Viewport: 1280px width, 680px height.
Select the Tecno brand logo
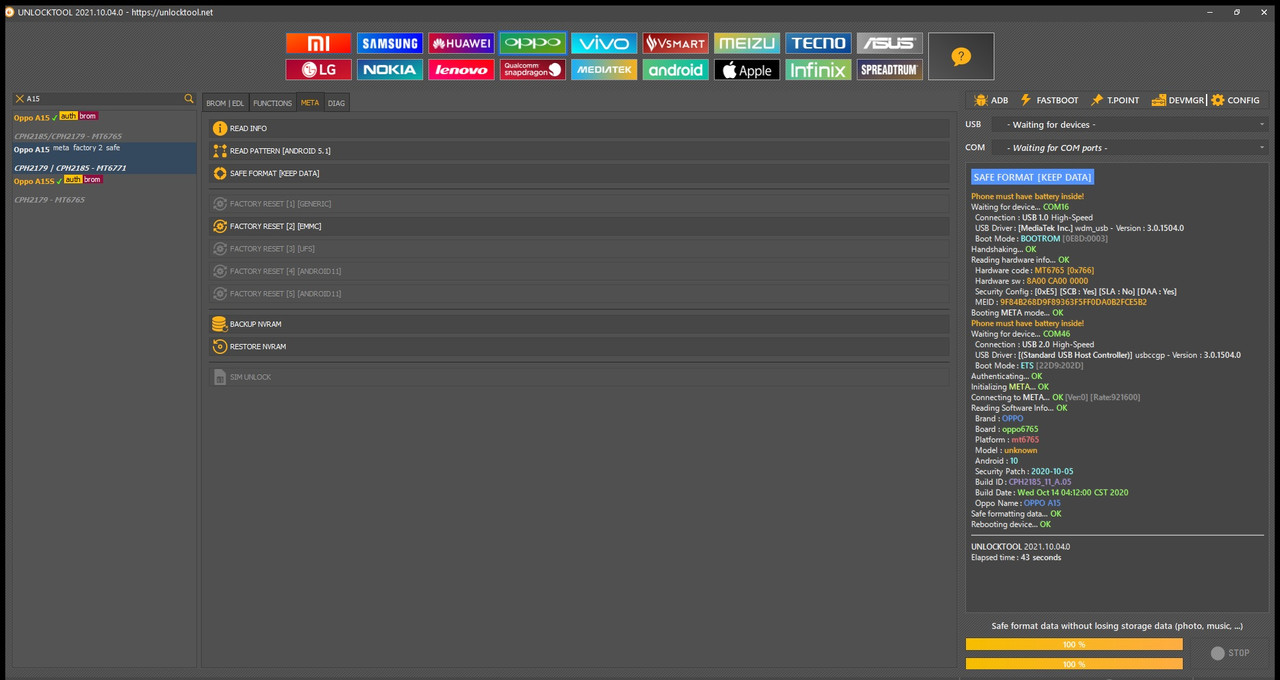tap(818, 43)
